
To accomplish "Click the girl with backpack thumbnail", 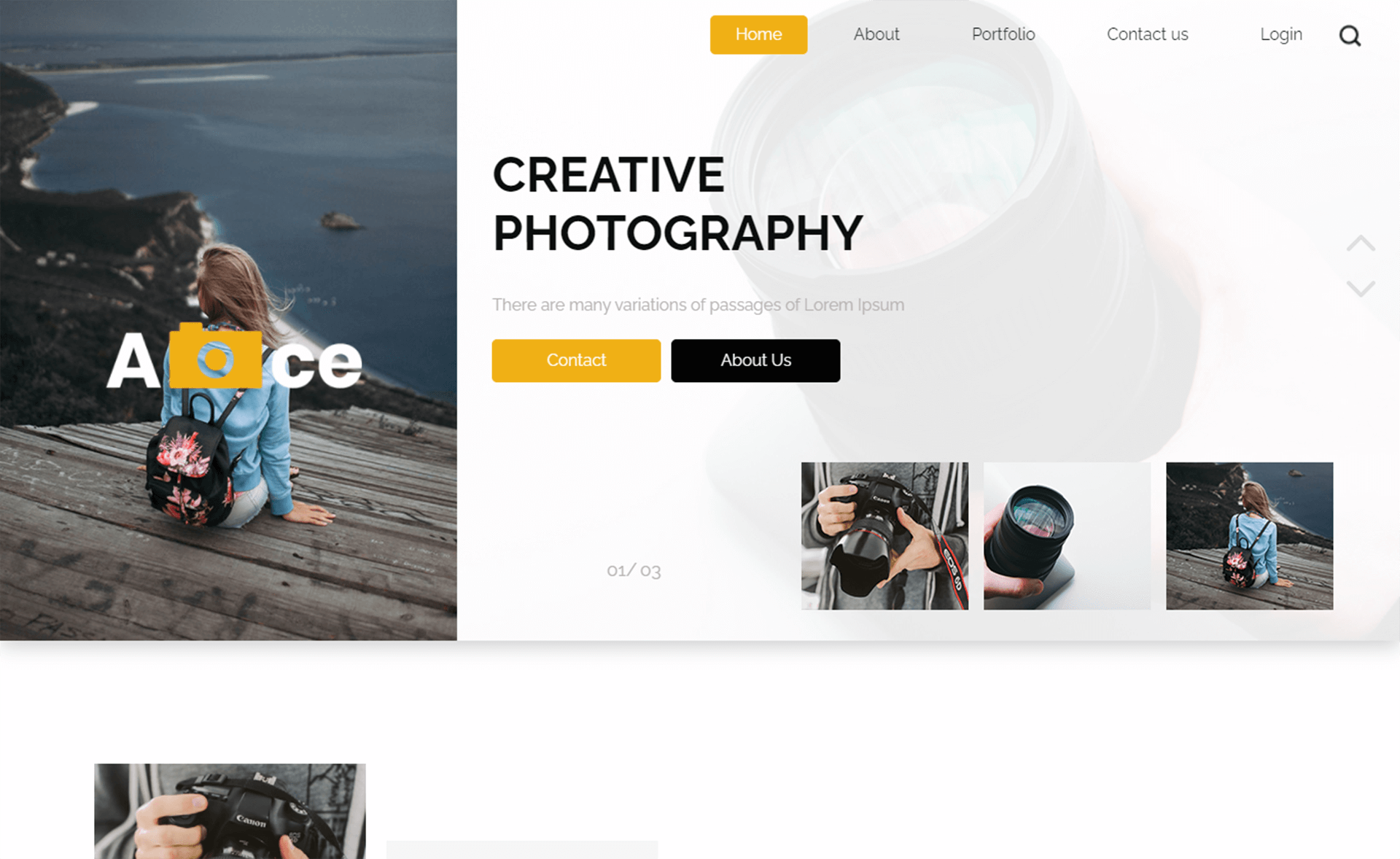I will point(1250,535).
